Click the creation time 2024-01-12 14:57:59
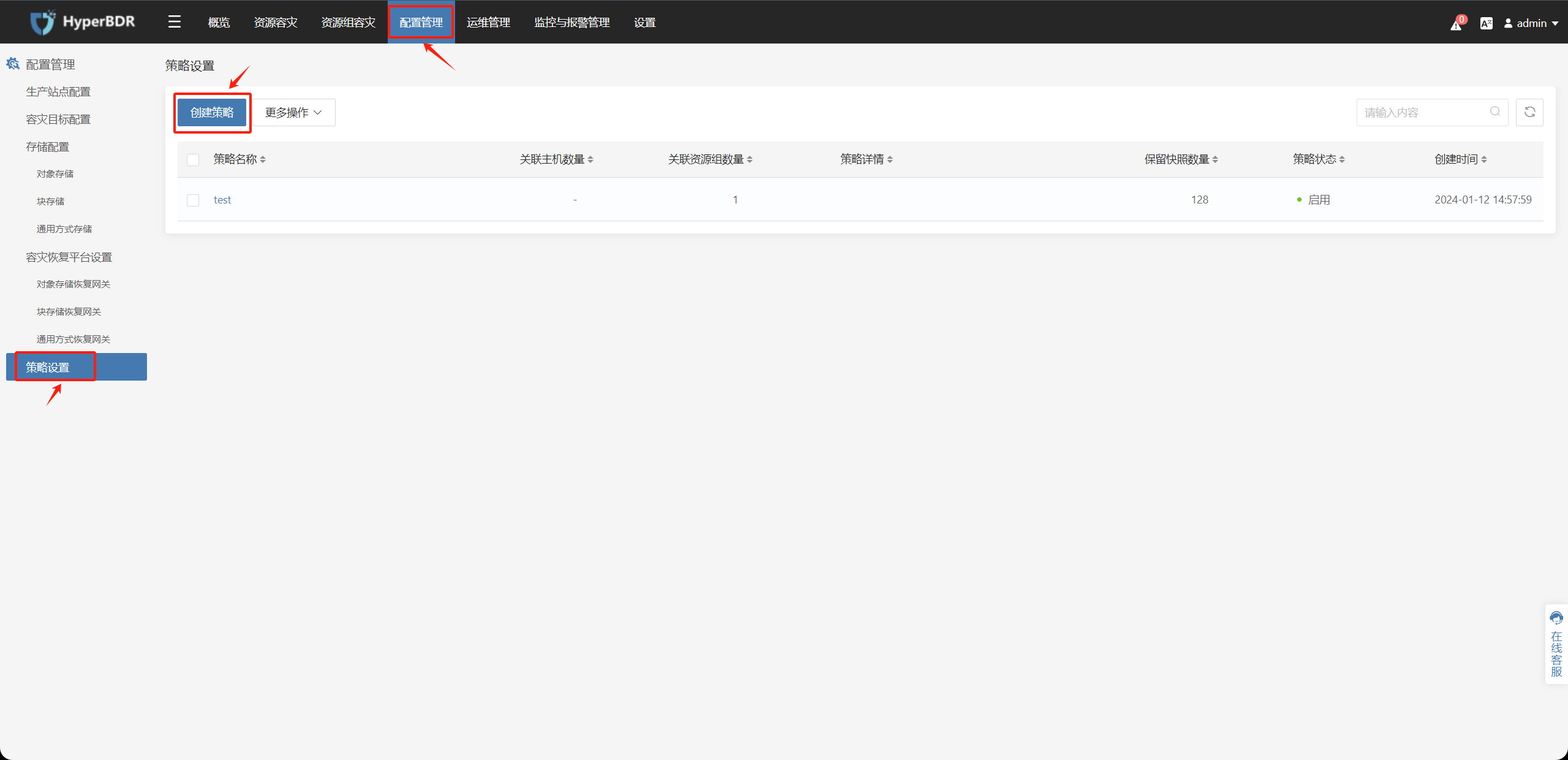1568x760 pixels. (1483, 200)
